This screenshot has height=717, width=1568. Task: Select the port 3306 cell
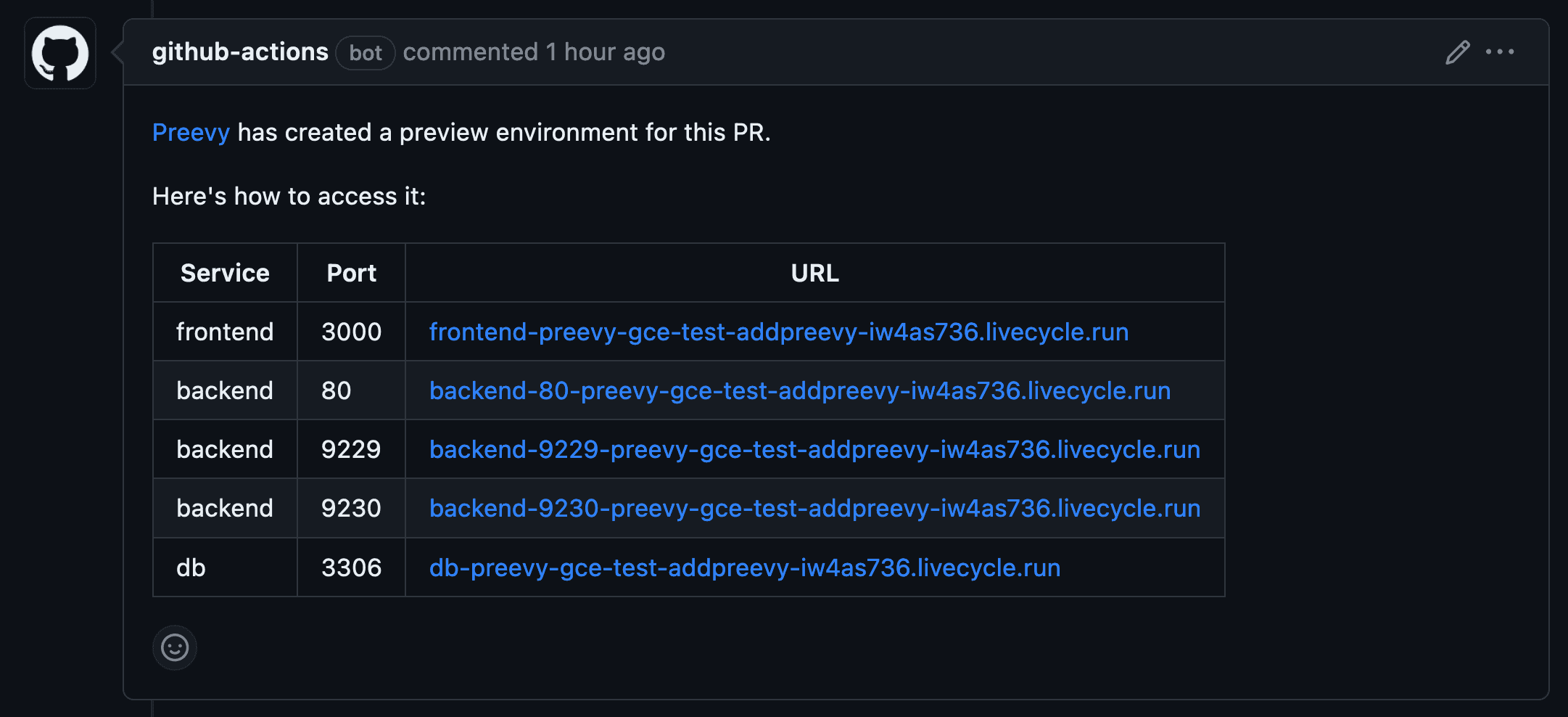[x=352, y=568]
